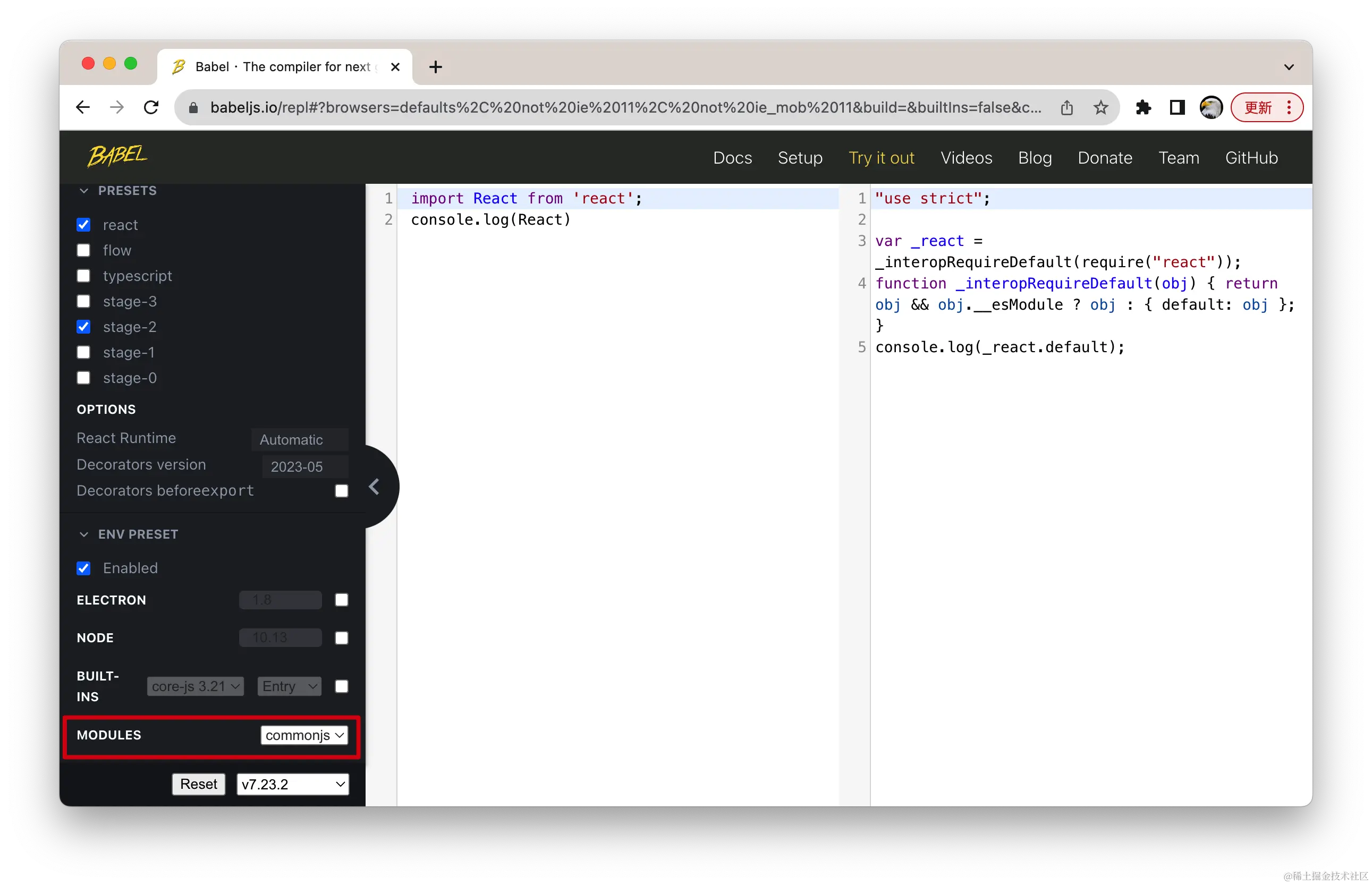Viewport: 1372px width, 885px height.
Task: Enable the typescript preset checkbox
Action: (84, 276)
